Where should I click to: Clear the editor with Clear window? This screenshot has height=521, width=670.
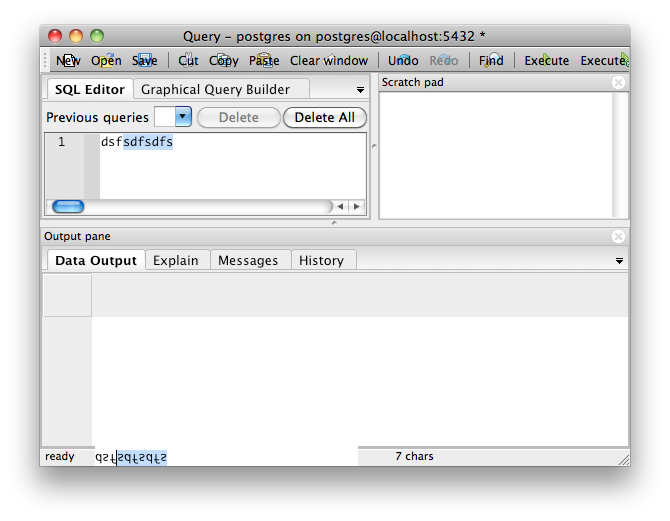[329, 60]
